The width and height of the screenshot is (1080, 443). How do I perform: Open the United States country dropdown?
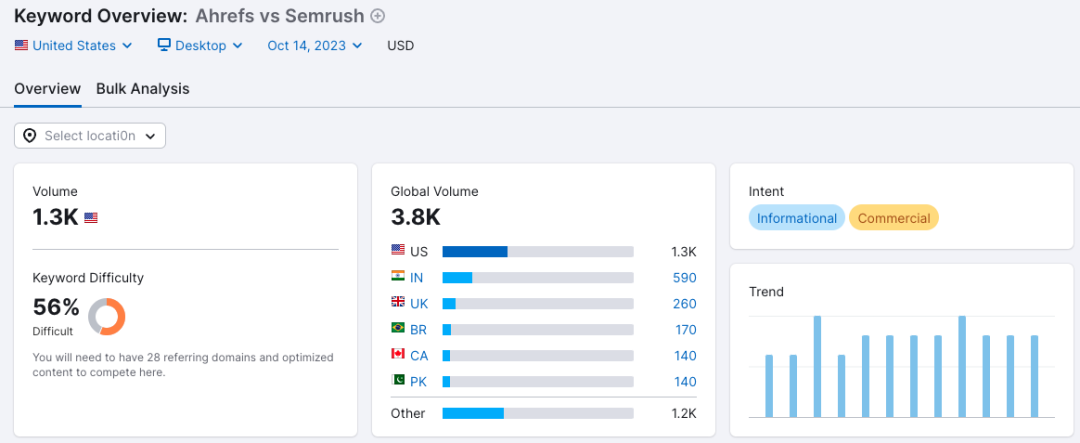click(73, 45)
